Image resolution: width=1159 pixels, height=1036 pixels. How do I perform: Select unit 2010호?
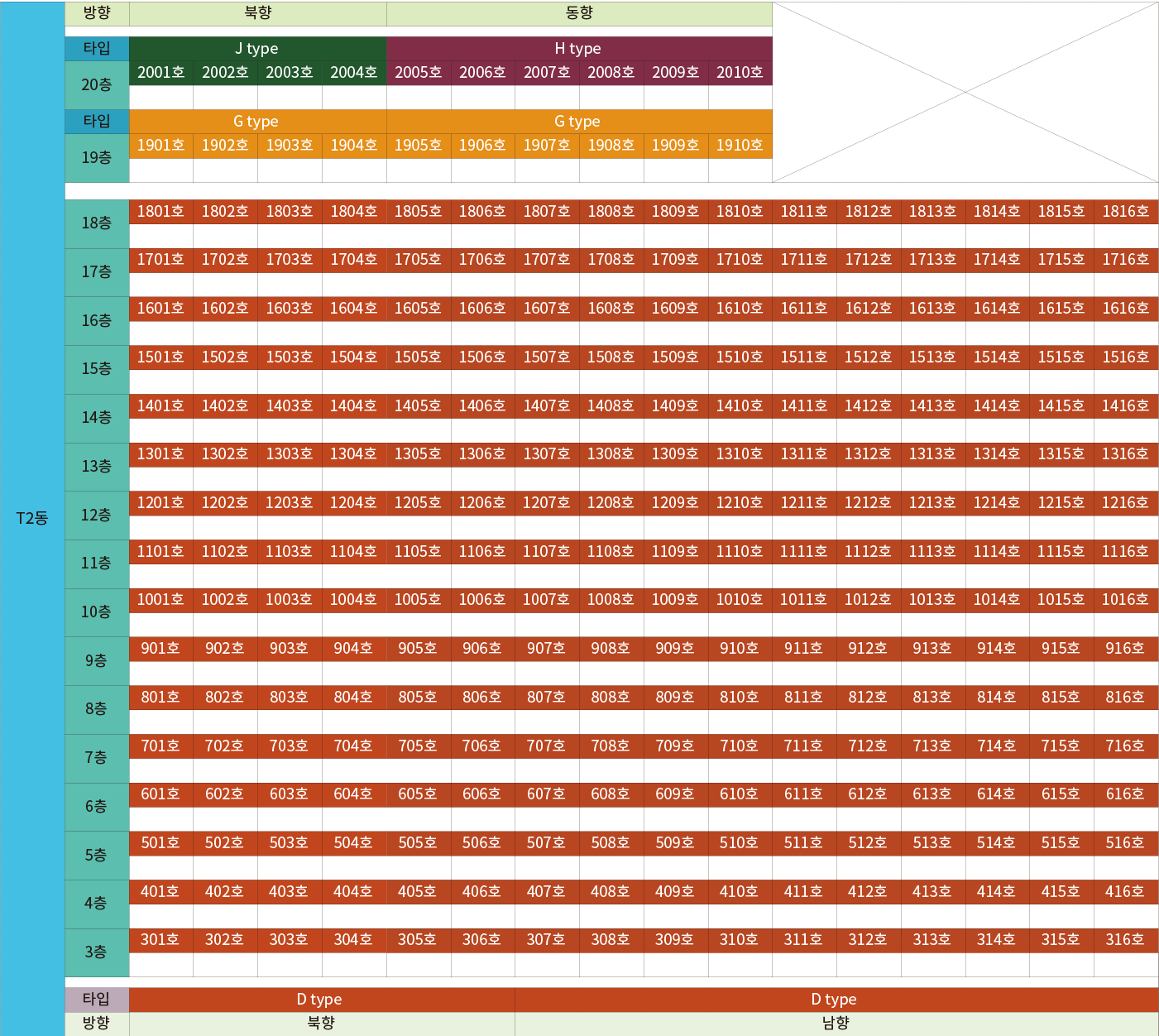click(740, 73)
